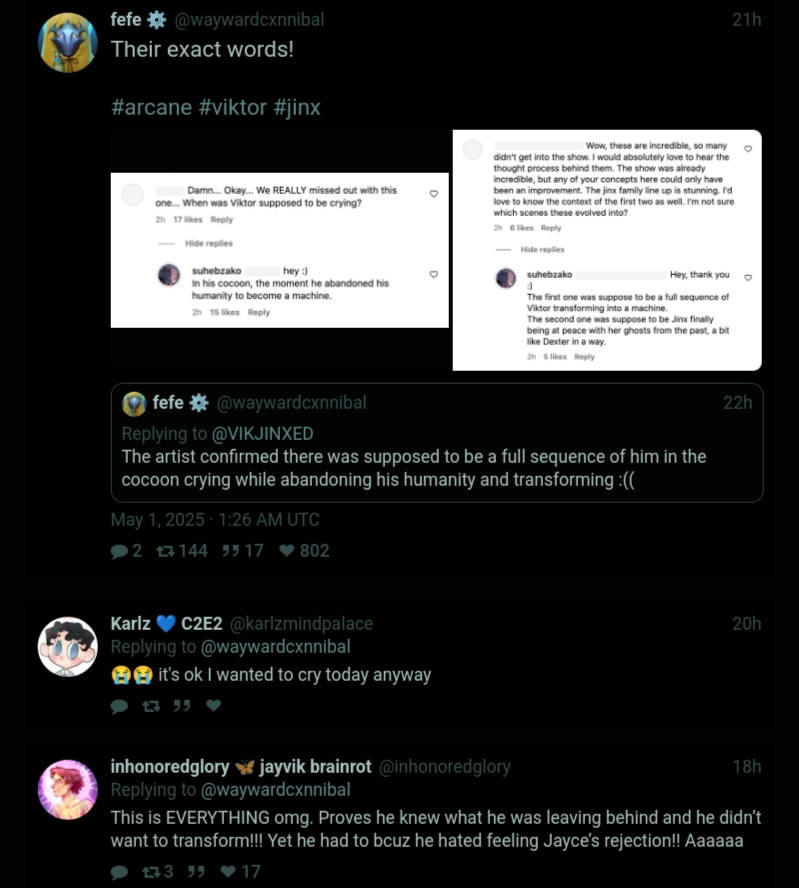Open Karlz's profile avatar
799x888 pixels.
click(x=67, y=647)
